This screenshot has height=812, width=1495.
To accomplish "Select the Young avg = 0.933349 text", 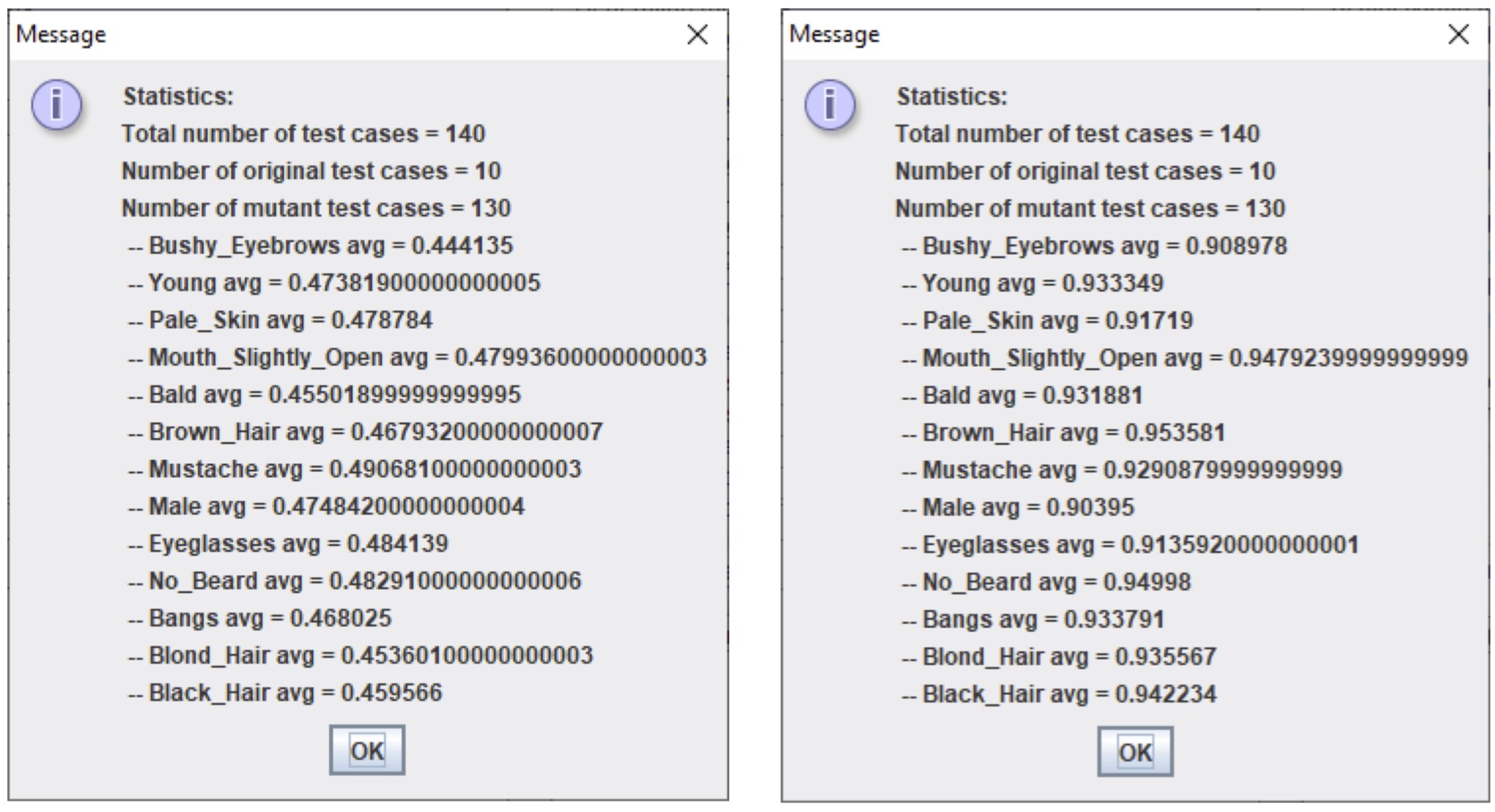I will click(x=1033, y=283).
